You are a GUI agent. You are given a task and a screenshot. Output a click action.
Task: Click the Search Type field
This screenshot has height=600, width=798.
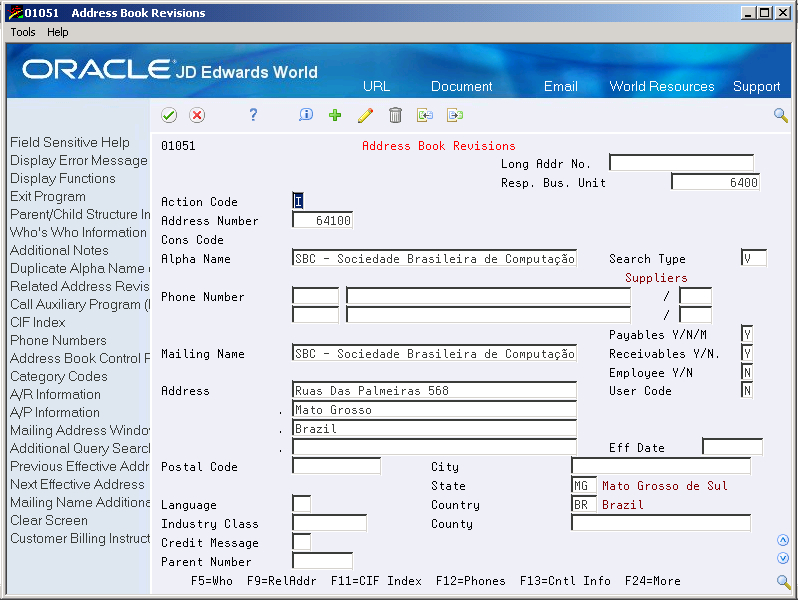[x=754, y=259]
